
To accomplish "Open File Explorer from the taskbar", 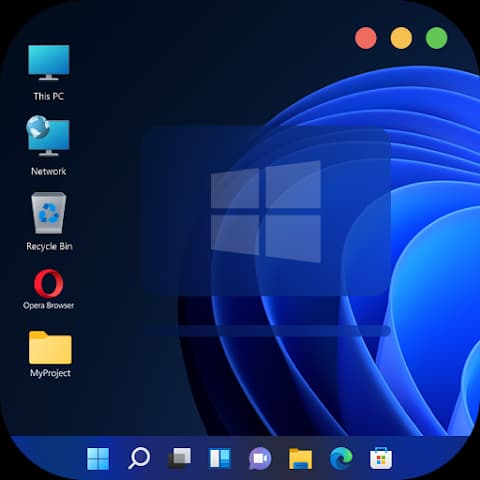I will coord(300,459).
